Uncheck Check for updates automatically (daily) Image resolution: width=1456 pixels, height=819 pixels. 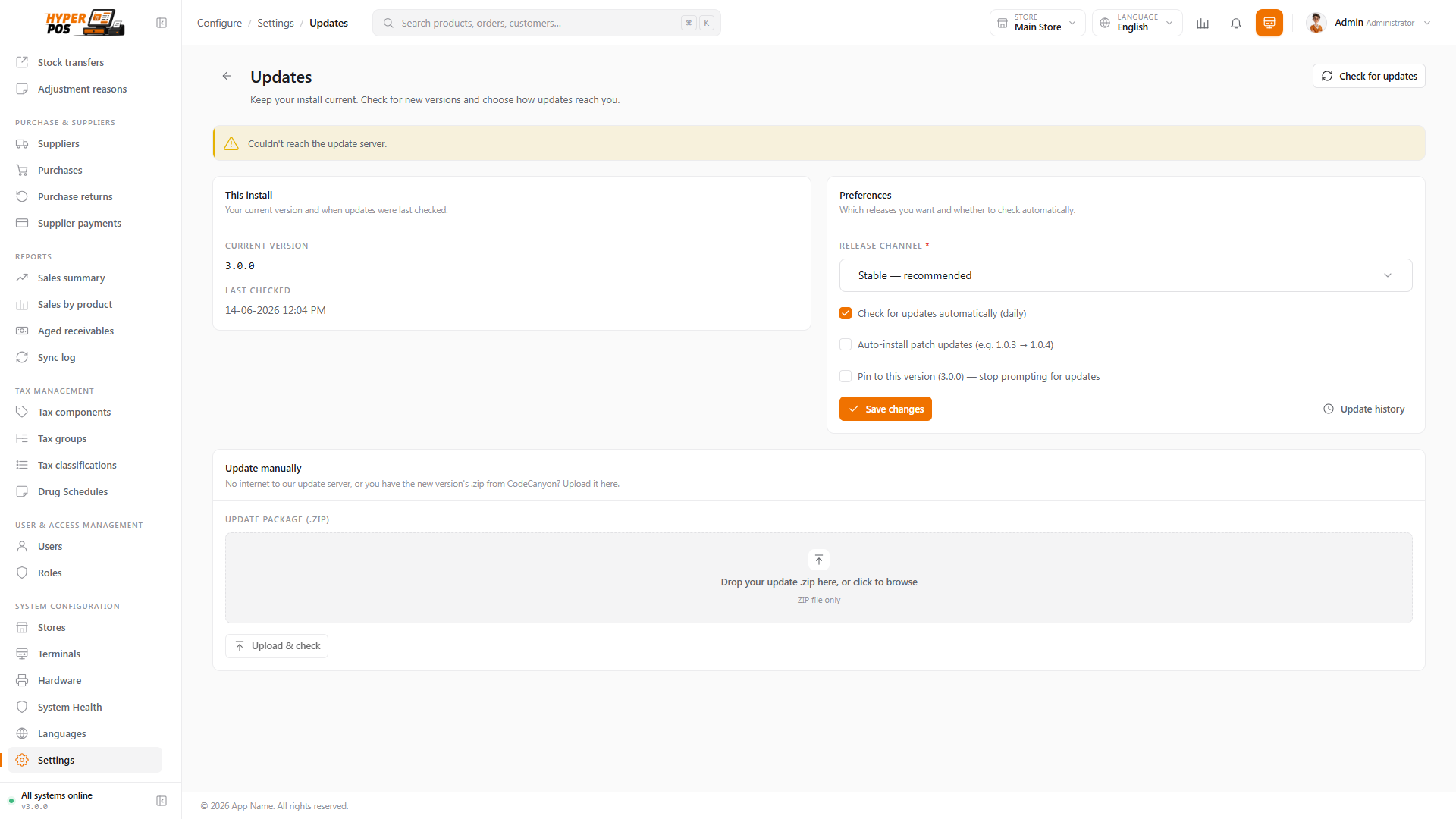tap(846, 313)
